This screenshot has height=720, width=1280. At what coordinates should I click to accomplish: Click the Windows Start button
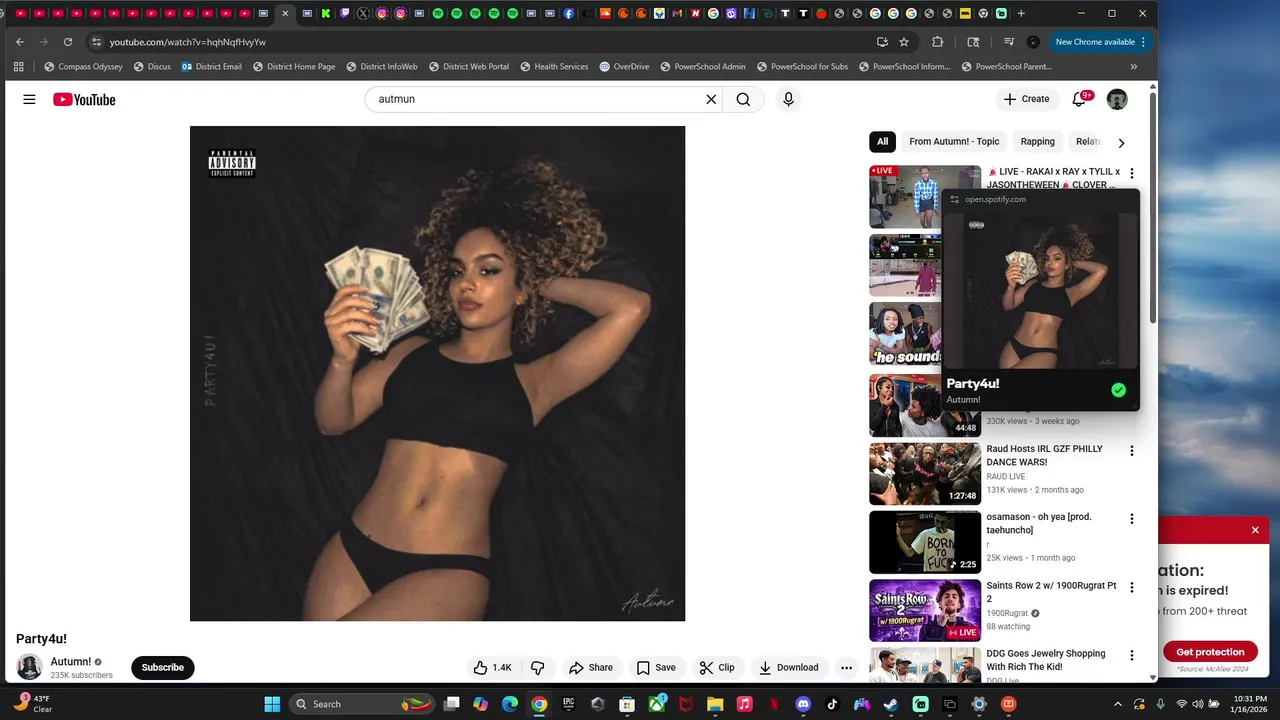pyautogui.click(x=272, y=704)
